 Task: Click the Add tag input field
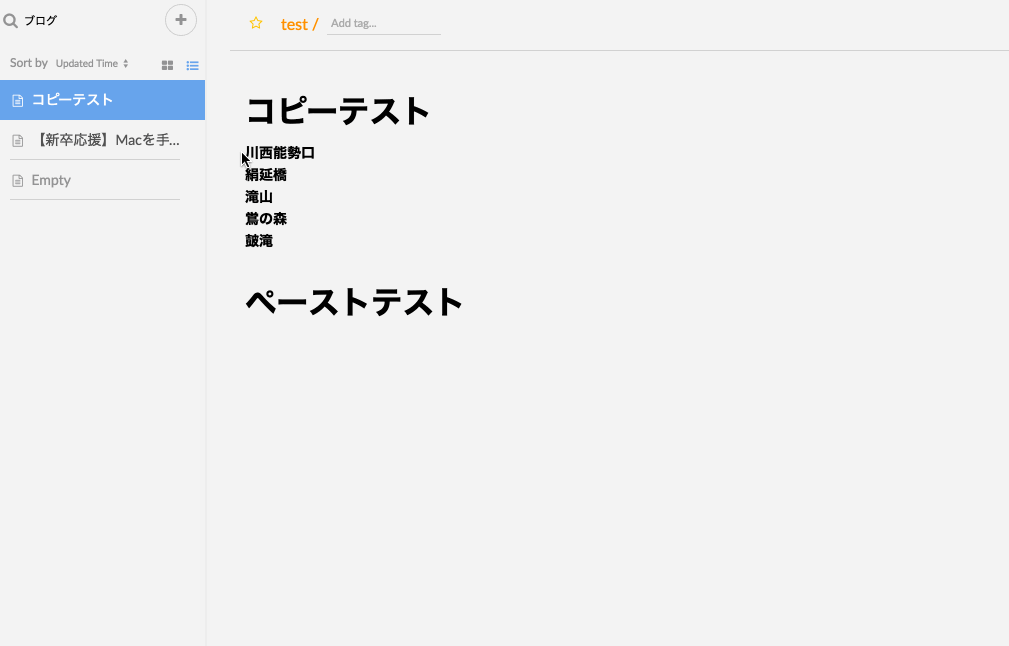[384, 23]
